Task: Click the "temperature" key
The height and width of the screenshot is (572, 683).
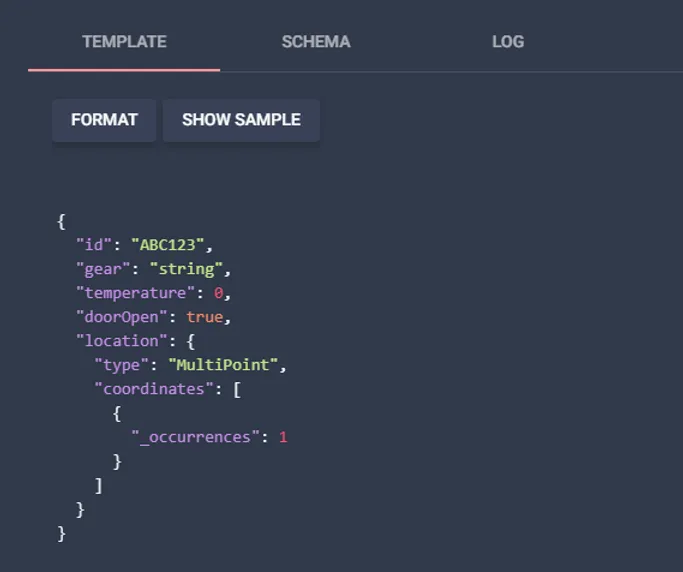Action: click(x=135, y=293)
